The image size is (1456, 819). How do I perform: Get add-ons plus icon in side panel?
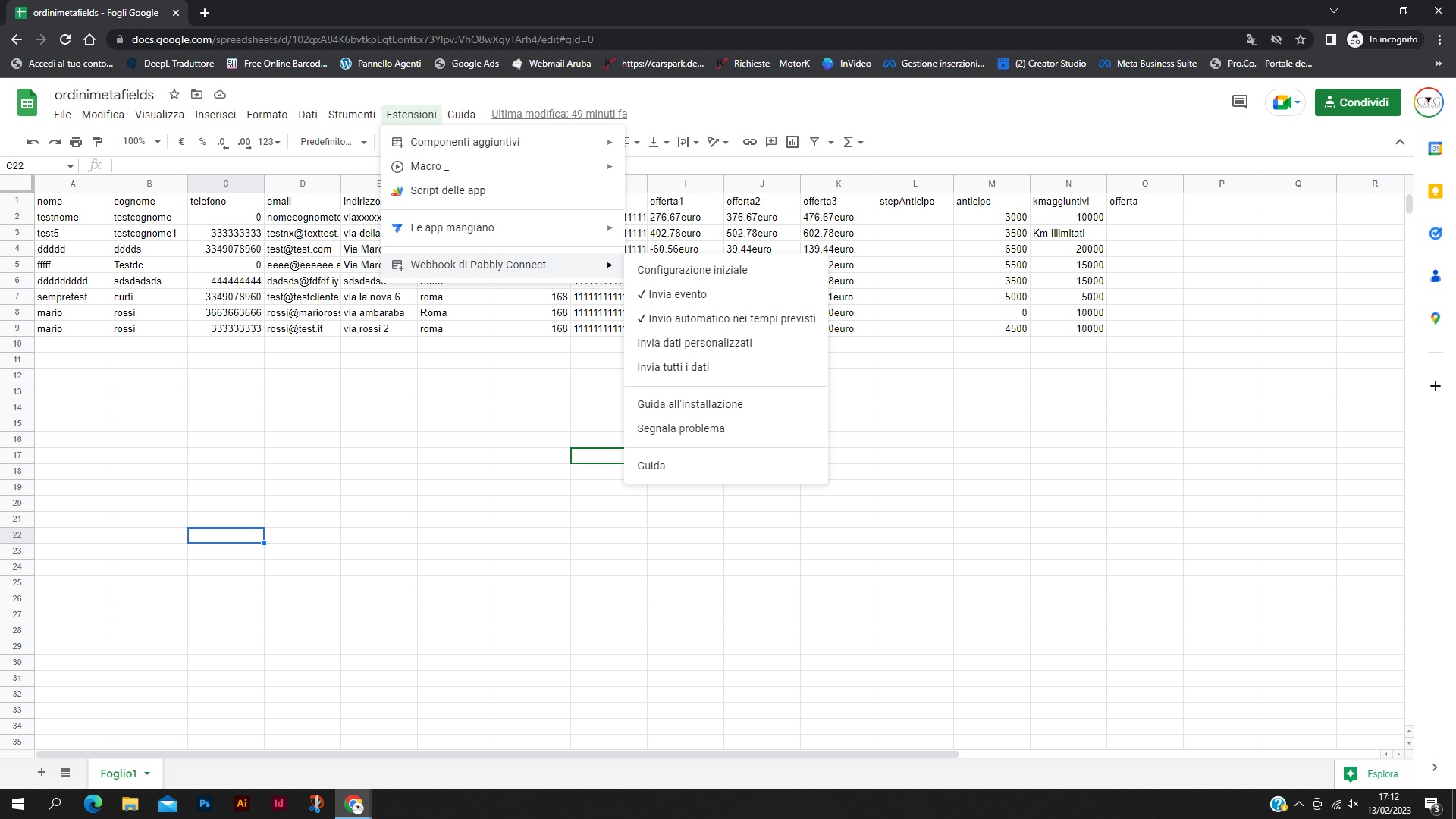pos(1435,386)
